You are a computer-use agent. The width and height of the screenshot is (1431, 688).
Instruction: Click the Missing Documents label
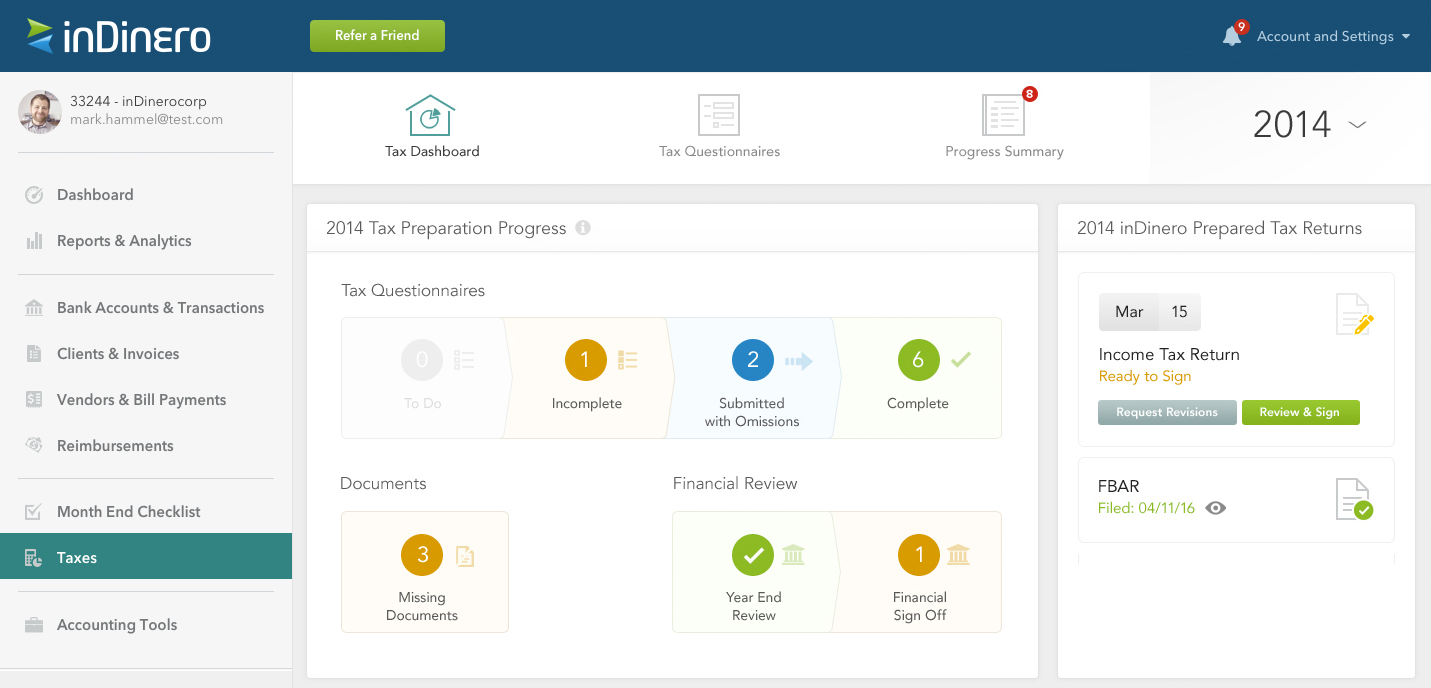(x=422, y=607)
